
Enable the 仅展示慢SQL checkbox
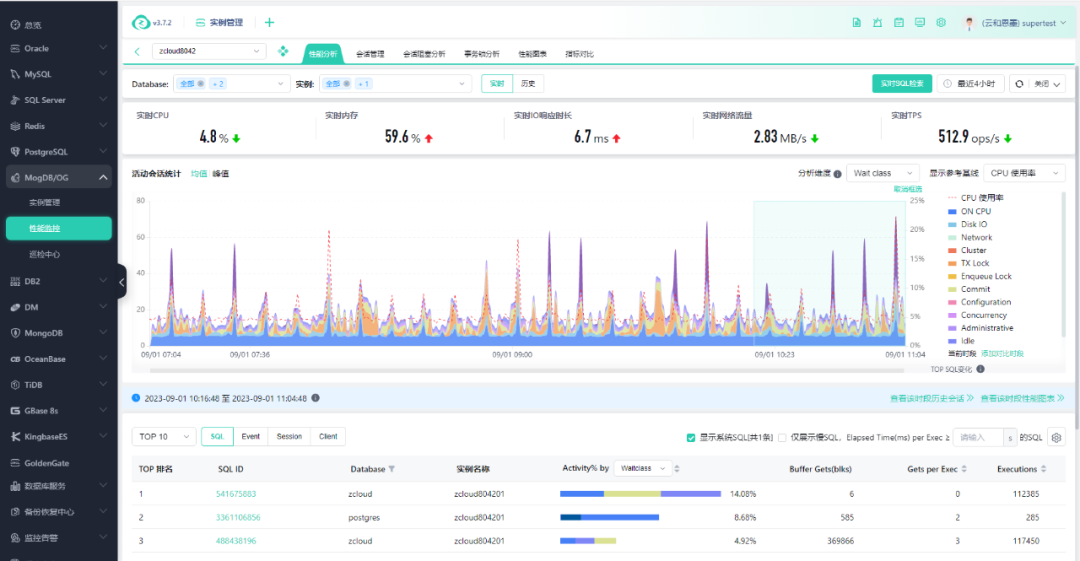point(782,438)
